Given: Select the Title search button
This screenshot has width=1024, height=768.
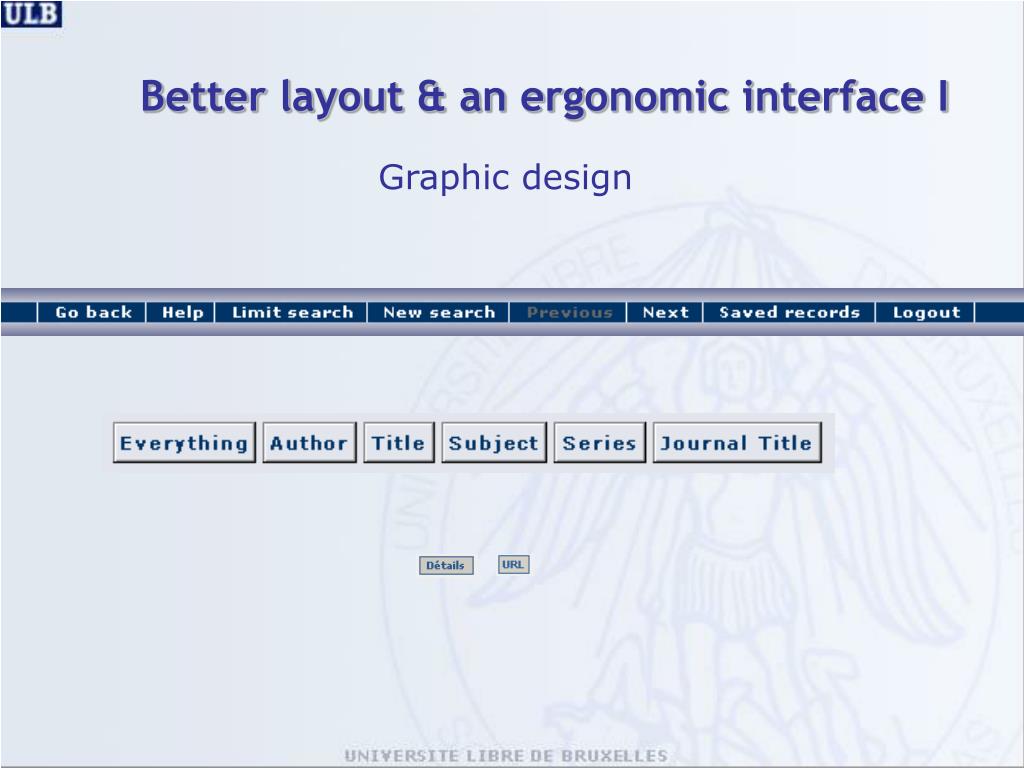Looking at the screenshot, I should tap(398, 443).
